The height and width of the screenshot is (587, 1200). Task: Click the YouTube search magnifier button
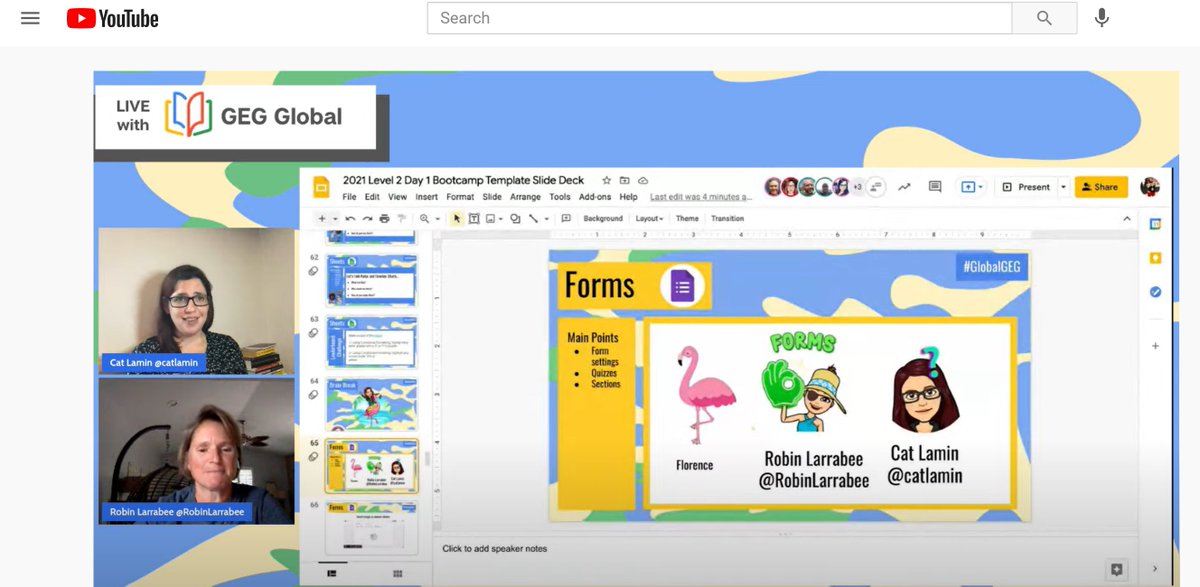click(x=1044, y=18)
